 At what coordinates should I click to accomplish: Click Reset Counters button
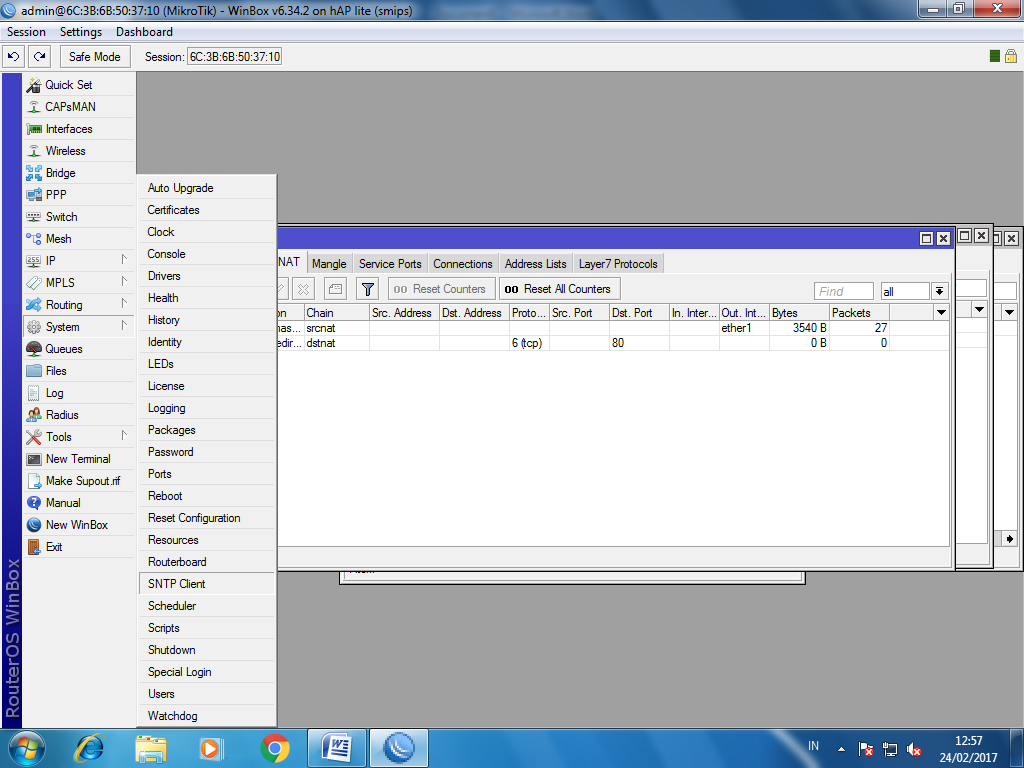[441, 289]
